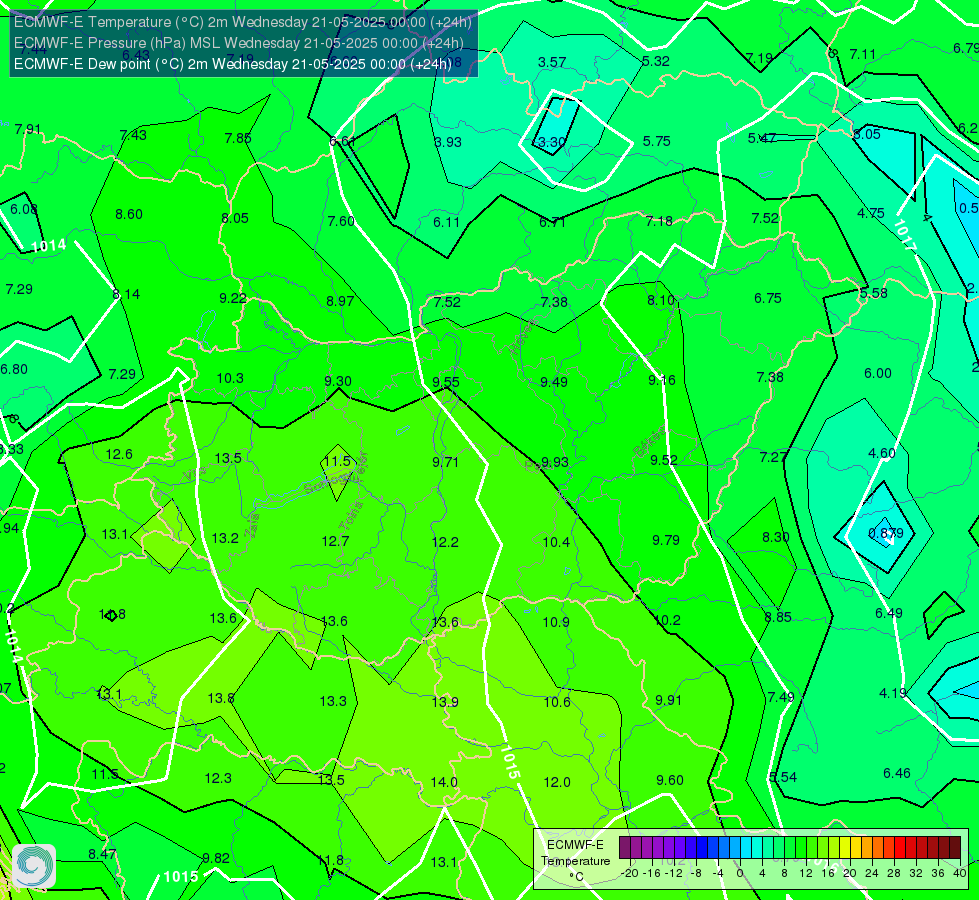Click the '9.22' temperature value

(x=233, y=299)
